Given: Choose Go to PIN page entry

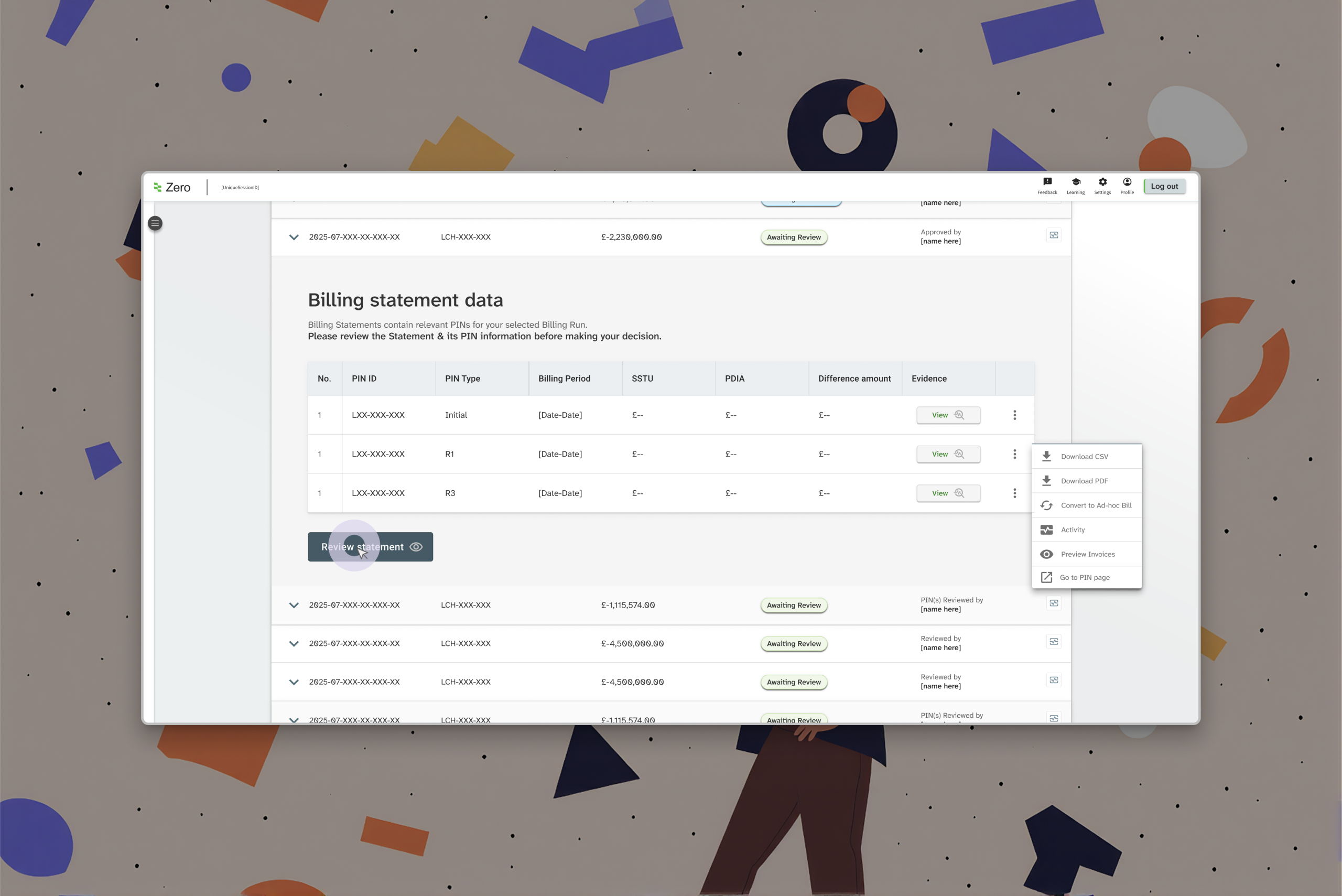Looking at the screenshot, I should (1084, 578).
